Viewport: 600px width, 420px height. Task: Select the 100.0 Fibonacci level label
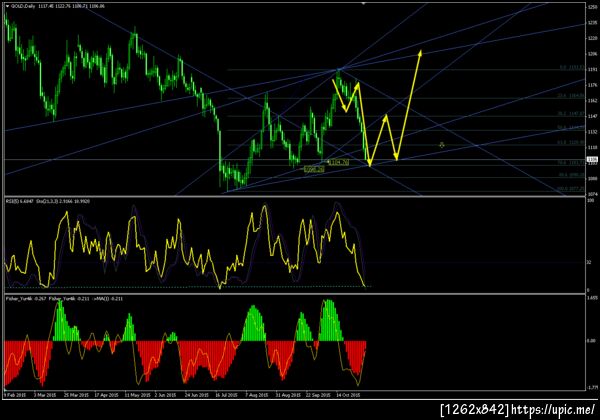pos(570,189)
